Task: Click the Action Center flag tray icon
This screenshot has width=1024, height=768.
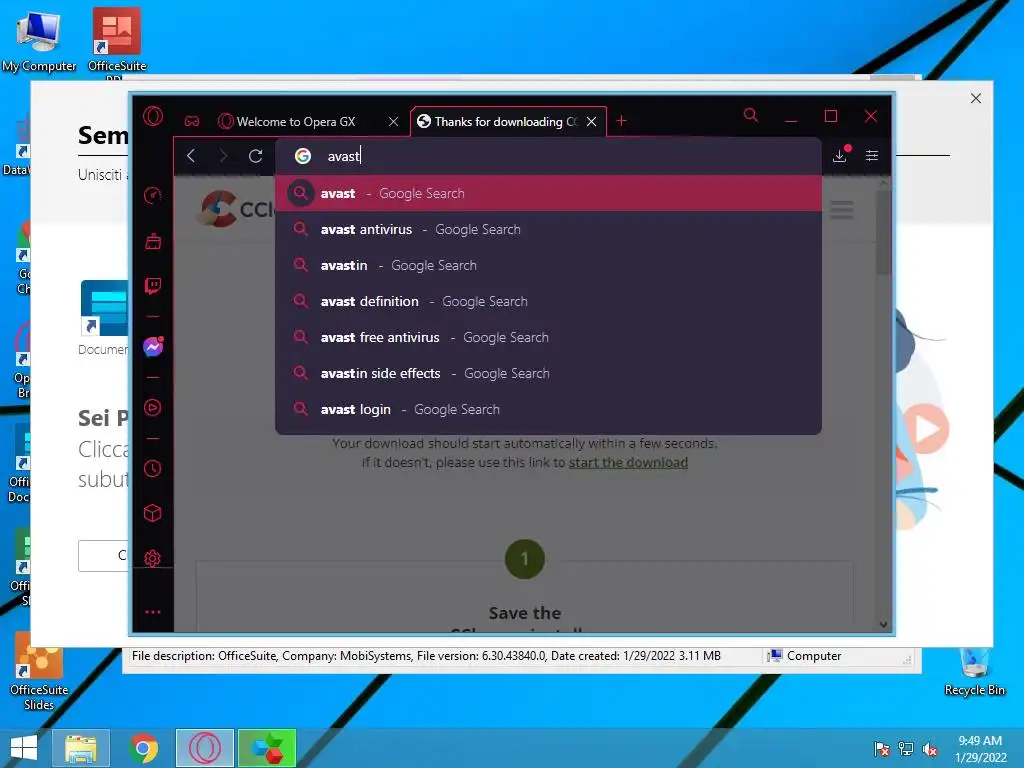Action: [882, 749]
